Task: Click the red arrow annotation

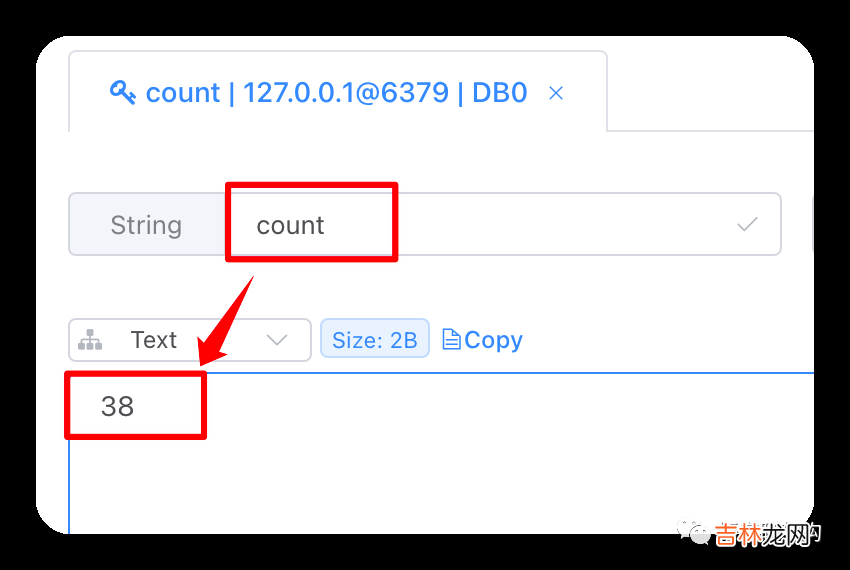Action: [225, 321]
